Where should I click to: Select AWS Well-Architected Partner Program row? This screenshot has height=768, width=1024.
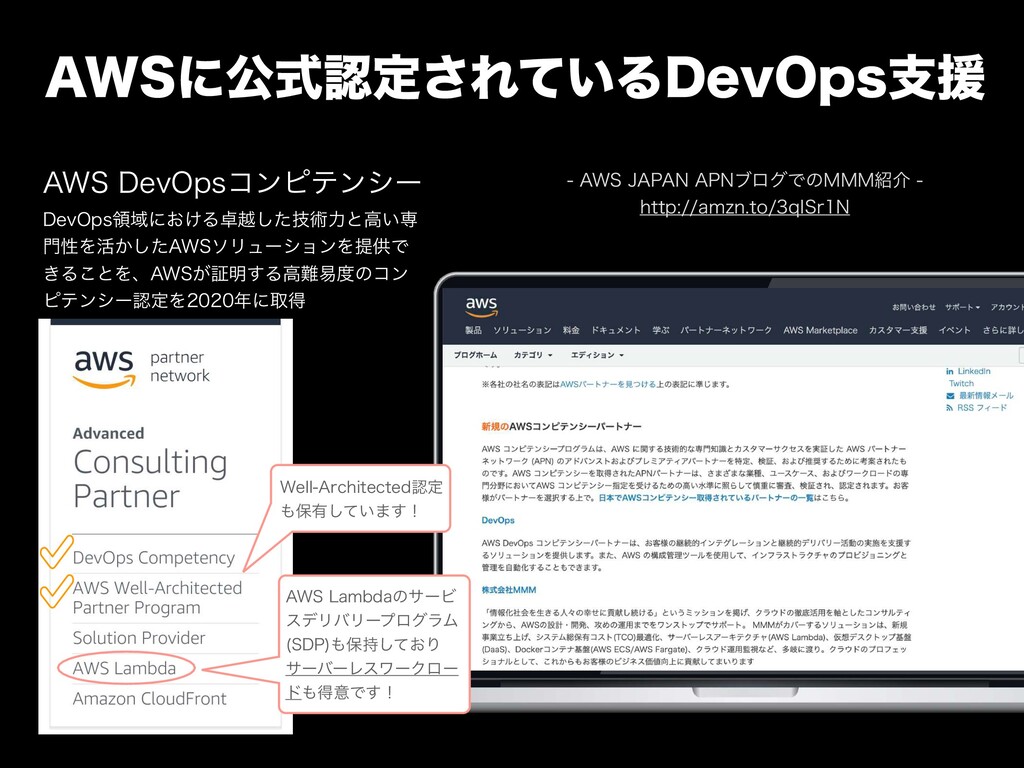pos(157,598)
